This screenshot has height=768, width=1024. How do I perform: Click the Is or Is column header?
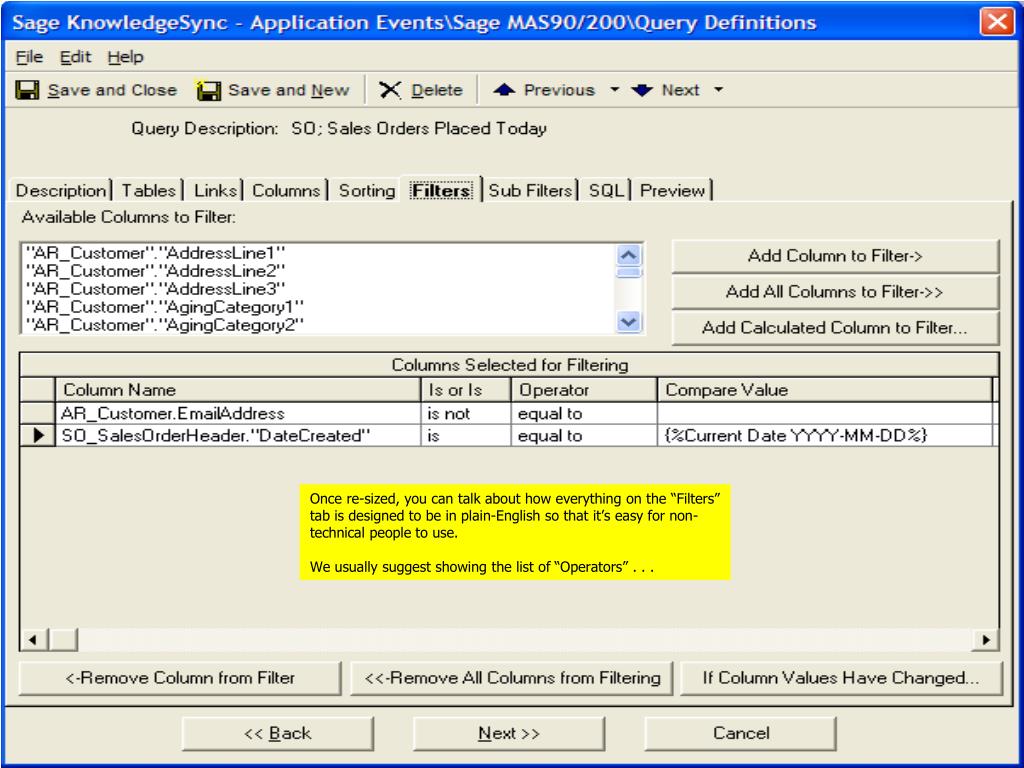click(x=466, y=390)
